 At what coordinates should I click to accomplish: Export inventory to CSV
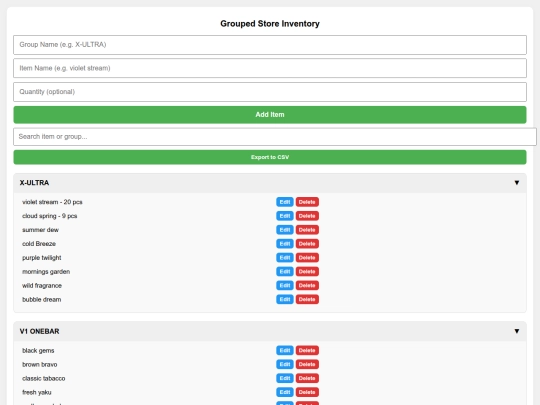[270, 157]
